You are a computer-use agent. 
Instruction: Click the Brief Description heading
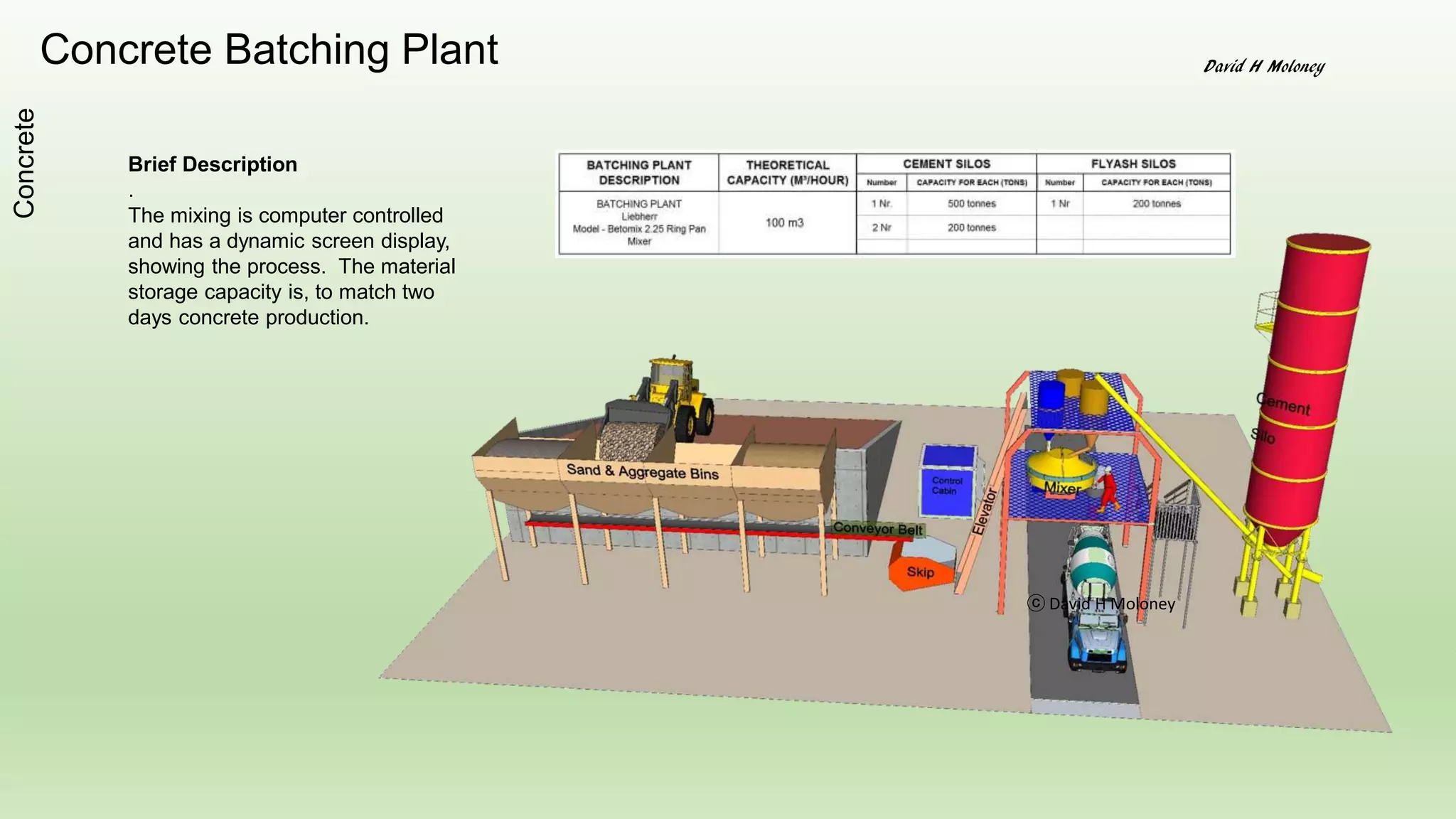(213, 164)
